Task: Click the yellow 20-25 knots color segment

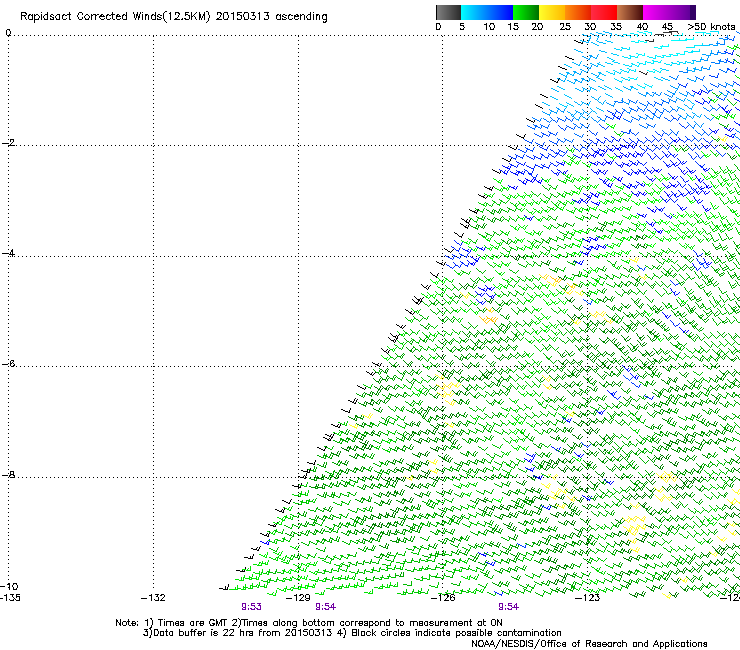Action: [552, 12]
